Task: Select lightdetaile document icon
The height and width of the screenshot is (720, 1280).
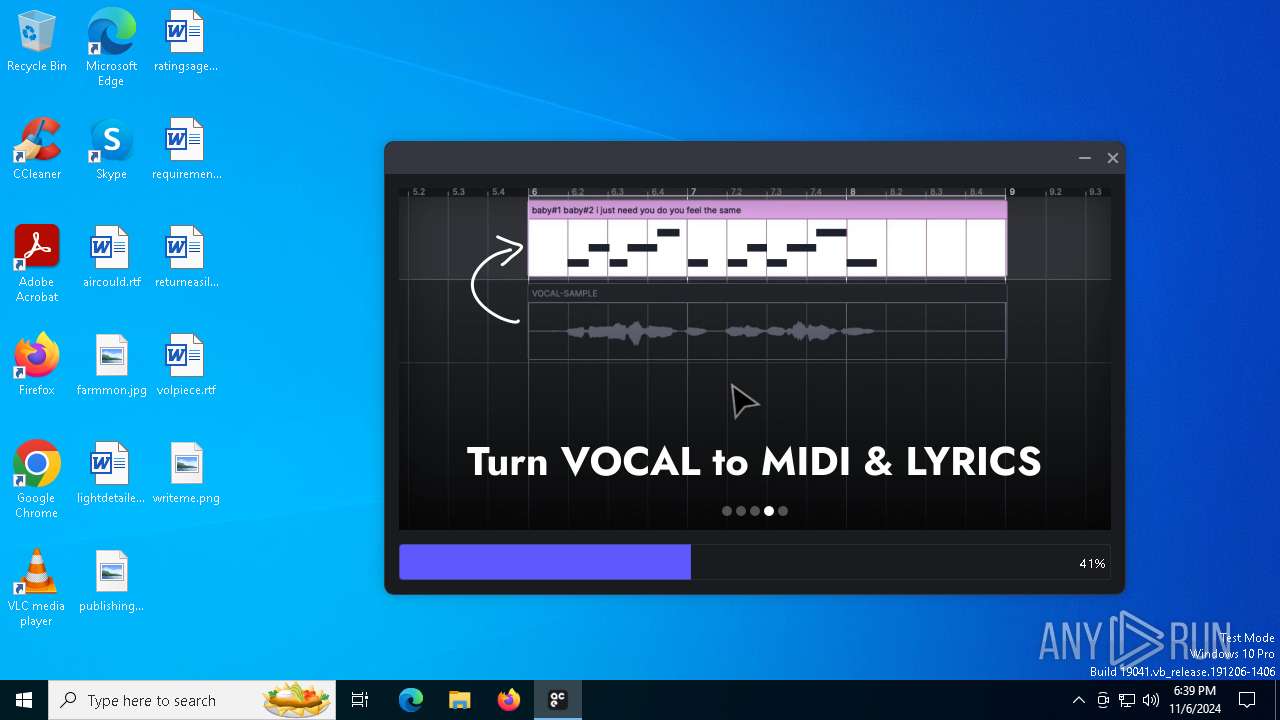Action: (x=111, y=474)
